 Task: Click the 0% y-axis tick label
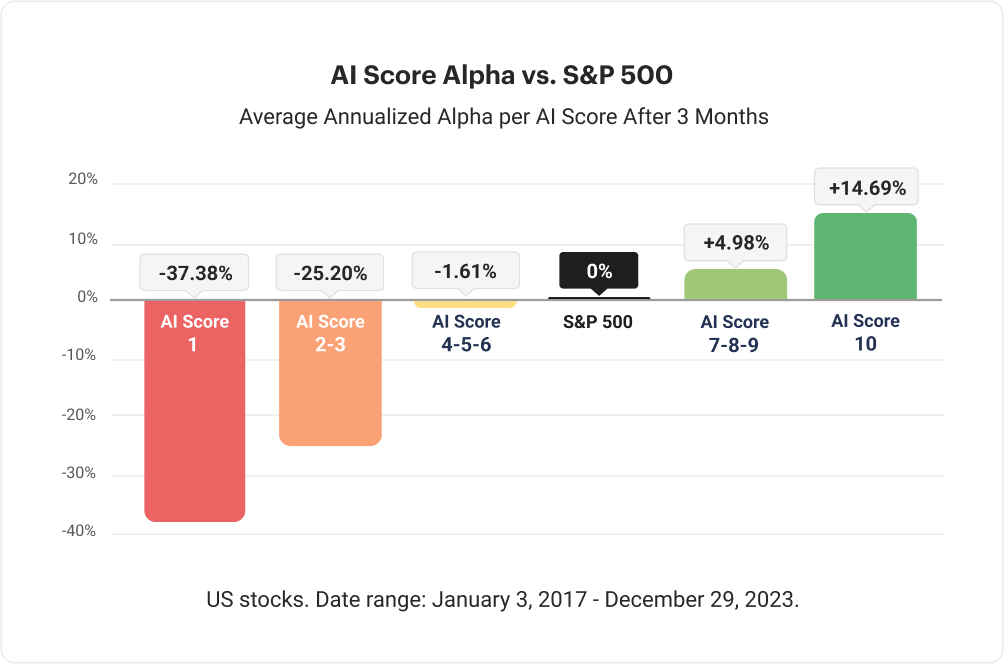(86, 297)
